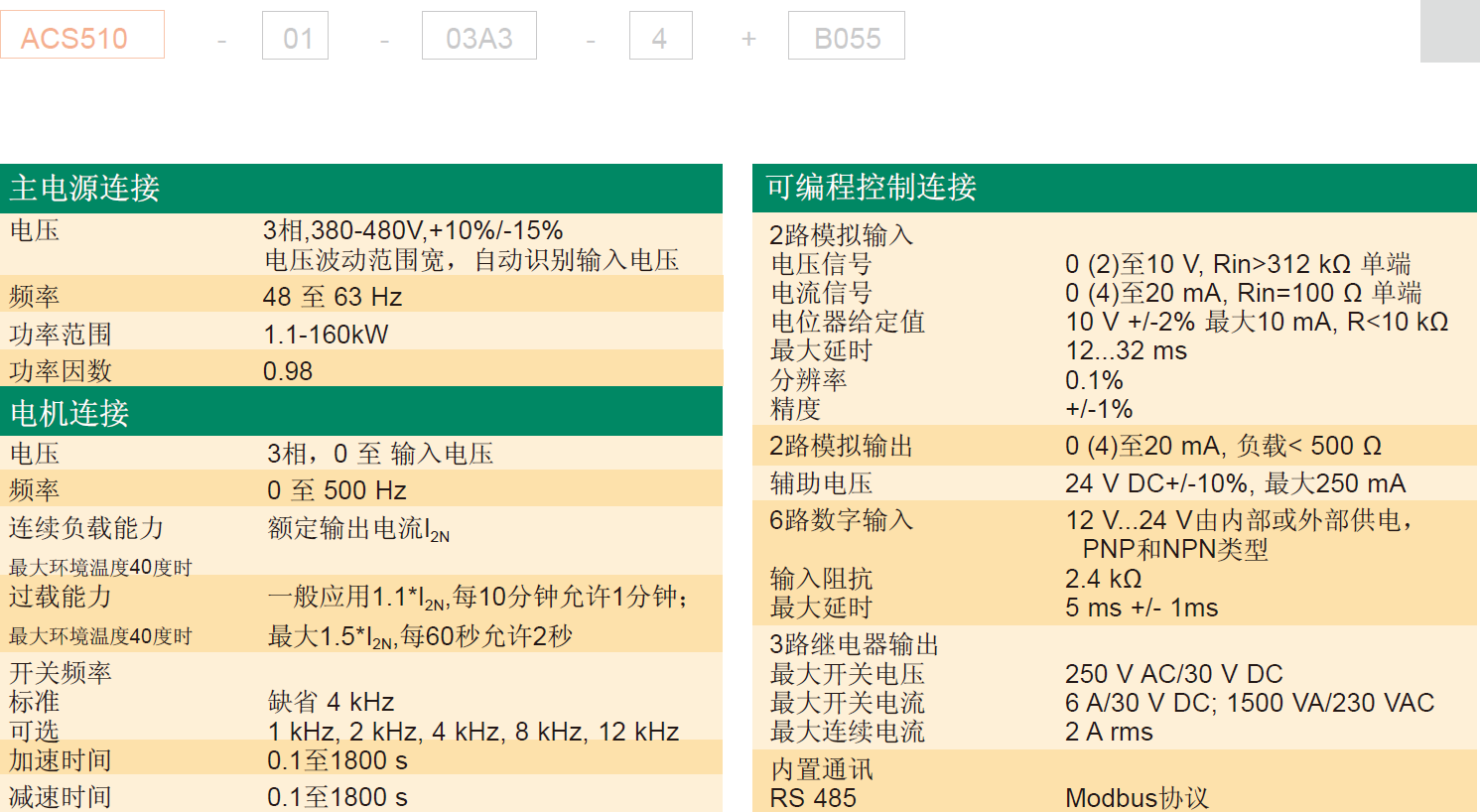Click the 功率范围 label
This screenshot has height=812, width=1480.
click(x=61, y=335)
